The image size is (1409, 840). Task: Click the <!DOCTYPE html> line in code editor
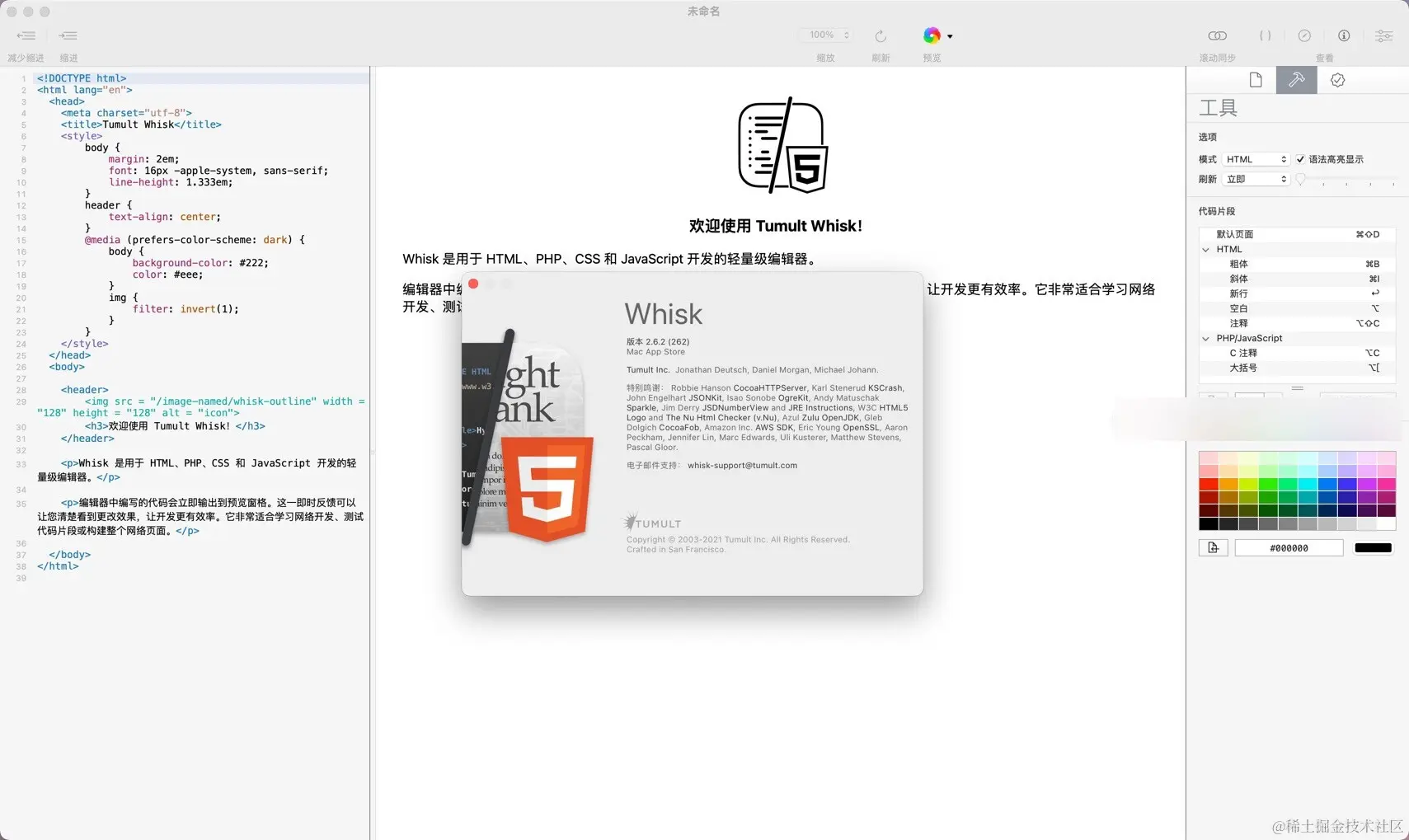(82, 78)
